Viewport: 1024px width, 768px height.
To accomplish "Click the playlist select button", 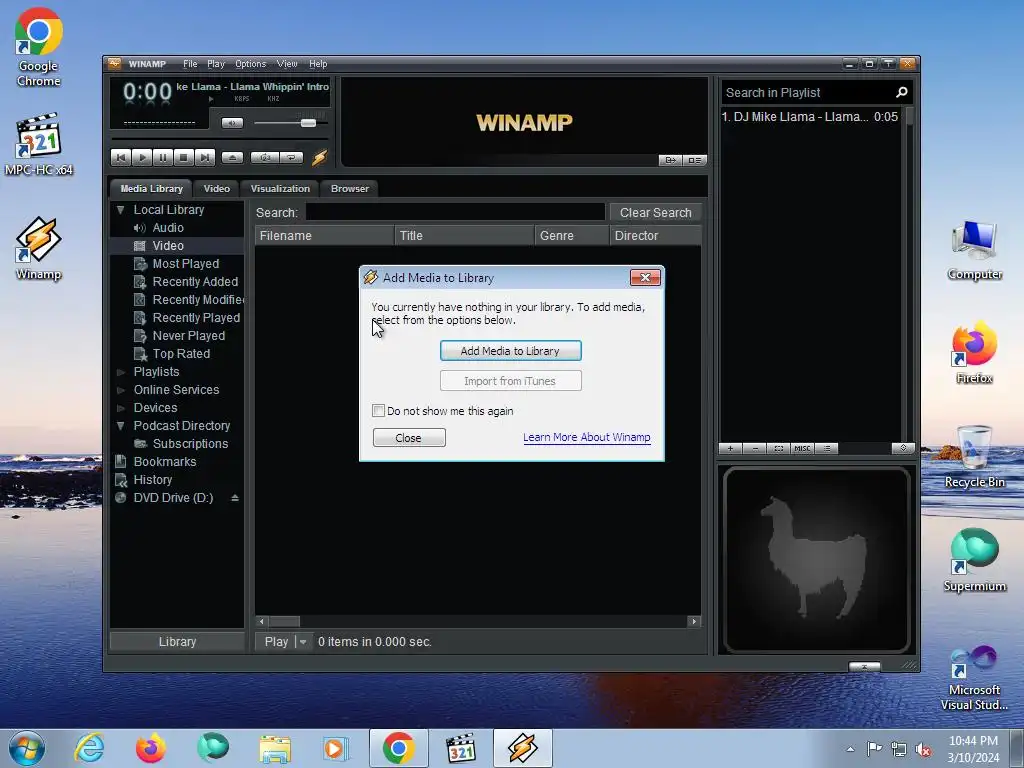I will coord(778,449).
